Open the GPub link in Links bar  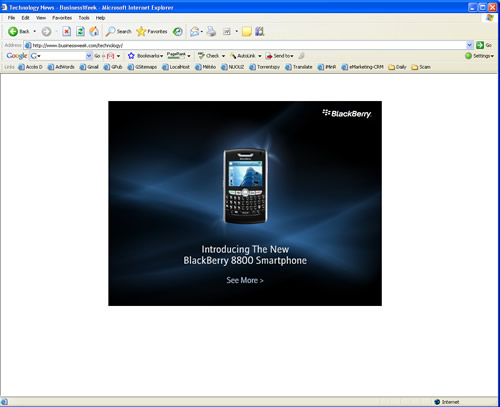[x=113, y=67]
